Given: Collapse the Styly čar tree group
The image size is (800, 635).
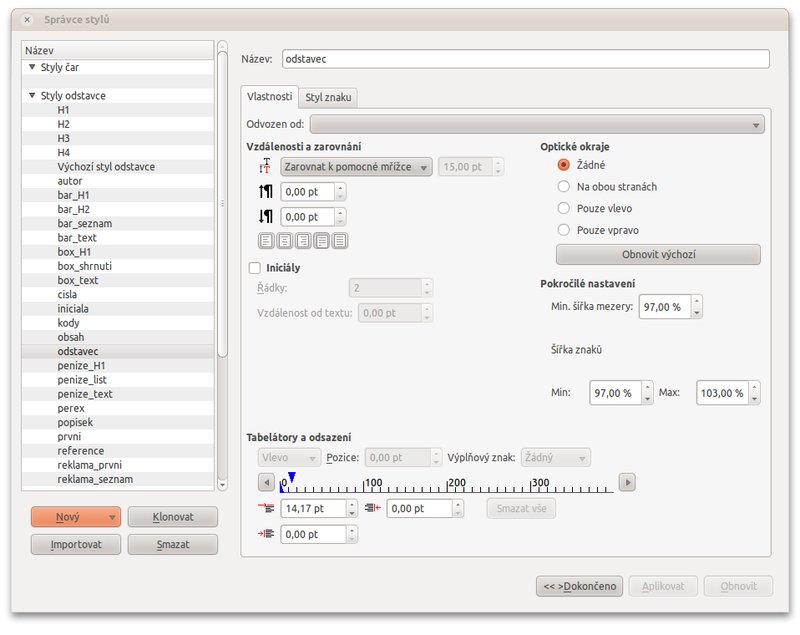Looking at the screenshot, I should pos(32,67).
